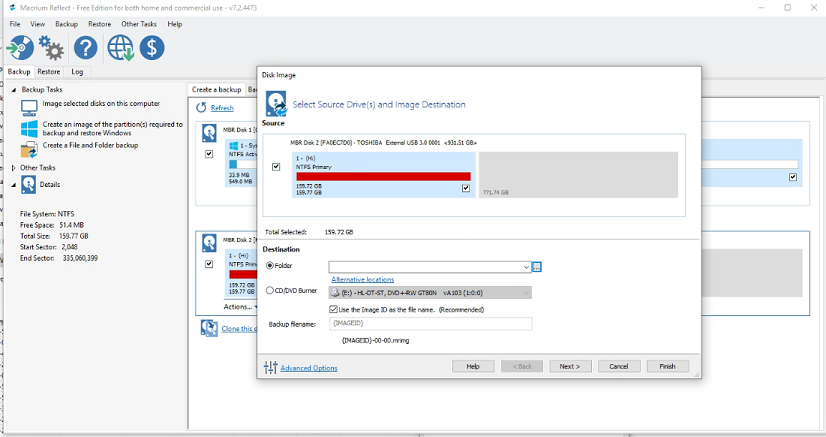Open the Other Tasks menu
The width and height of the screenshot is (826, 437).
139,24
